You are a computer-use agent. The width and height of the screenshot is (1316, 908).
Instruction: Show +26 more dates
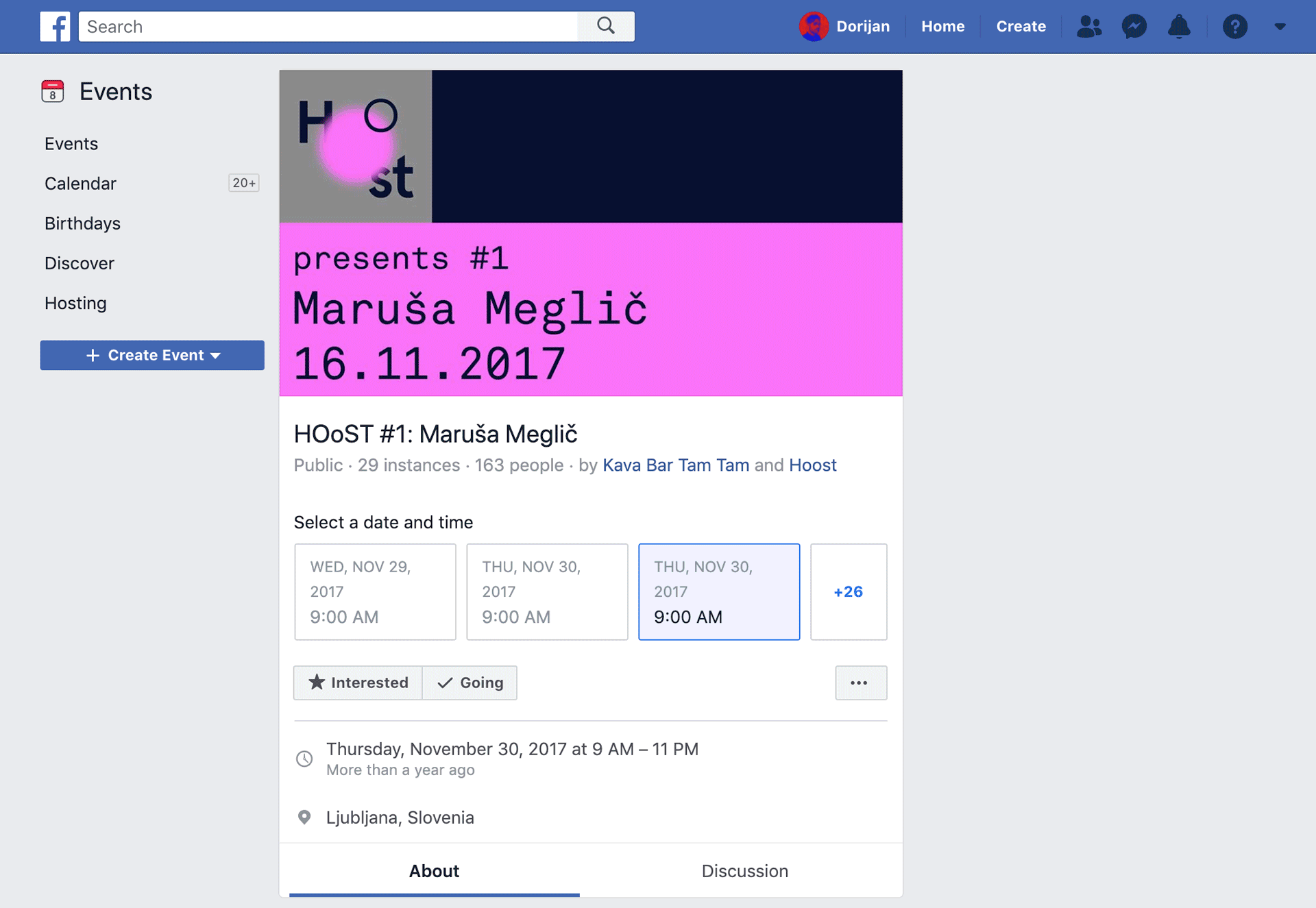(848, 591)
